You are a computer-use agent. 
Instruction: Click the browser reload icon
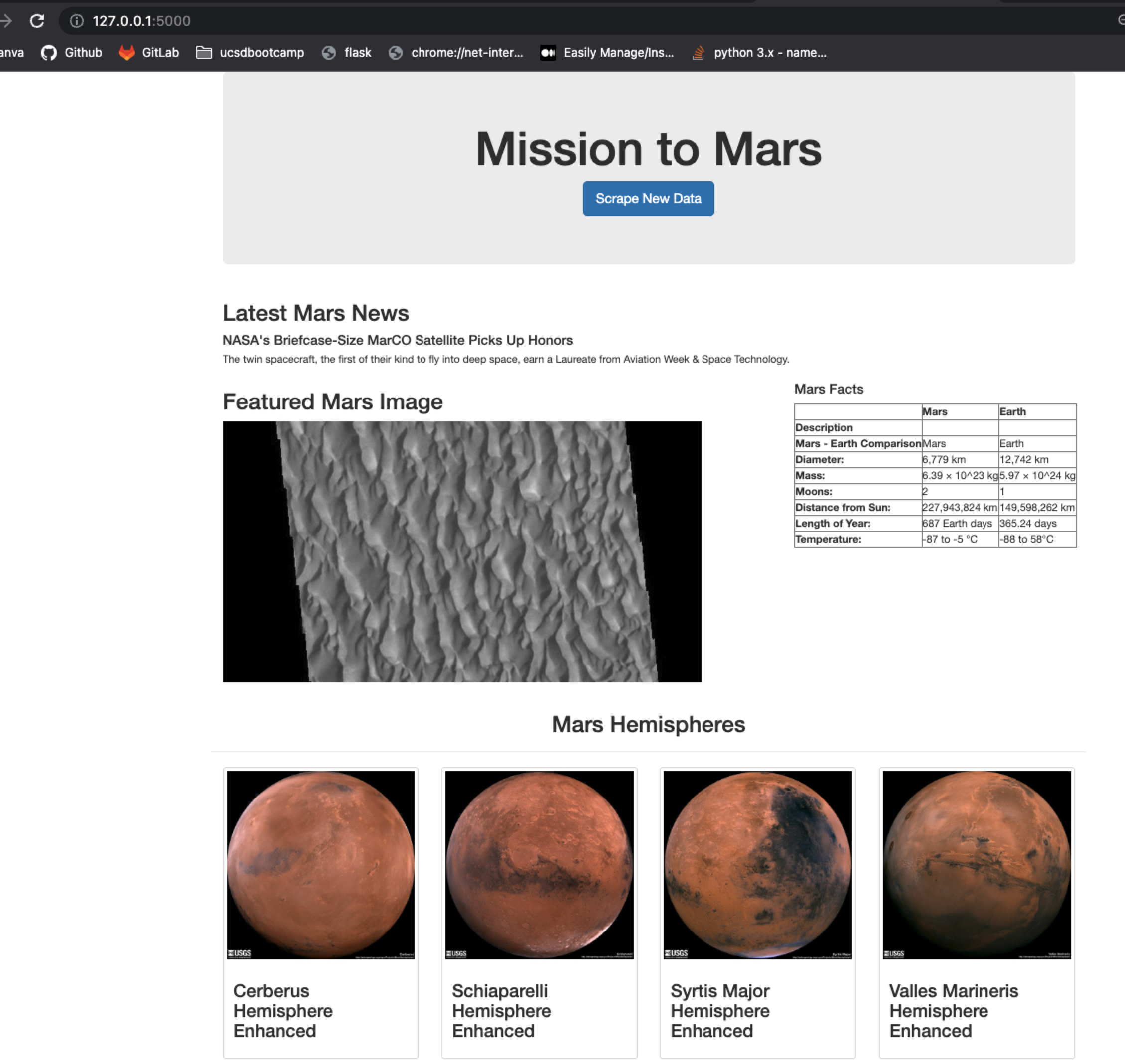coord(37,21)
